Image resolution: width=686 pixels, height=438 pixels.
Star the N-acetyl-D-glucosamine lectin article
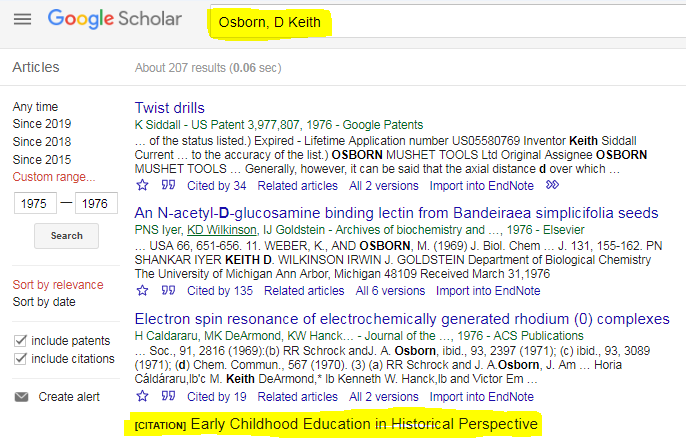[143, 291]
